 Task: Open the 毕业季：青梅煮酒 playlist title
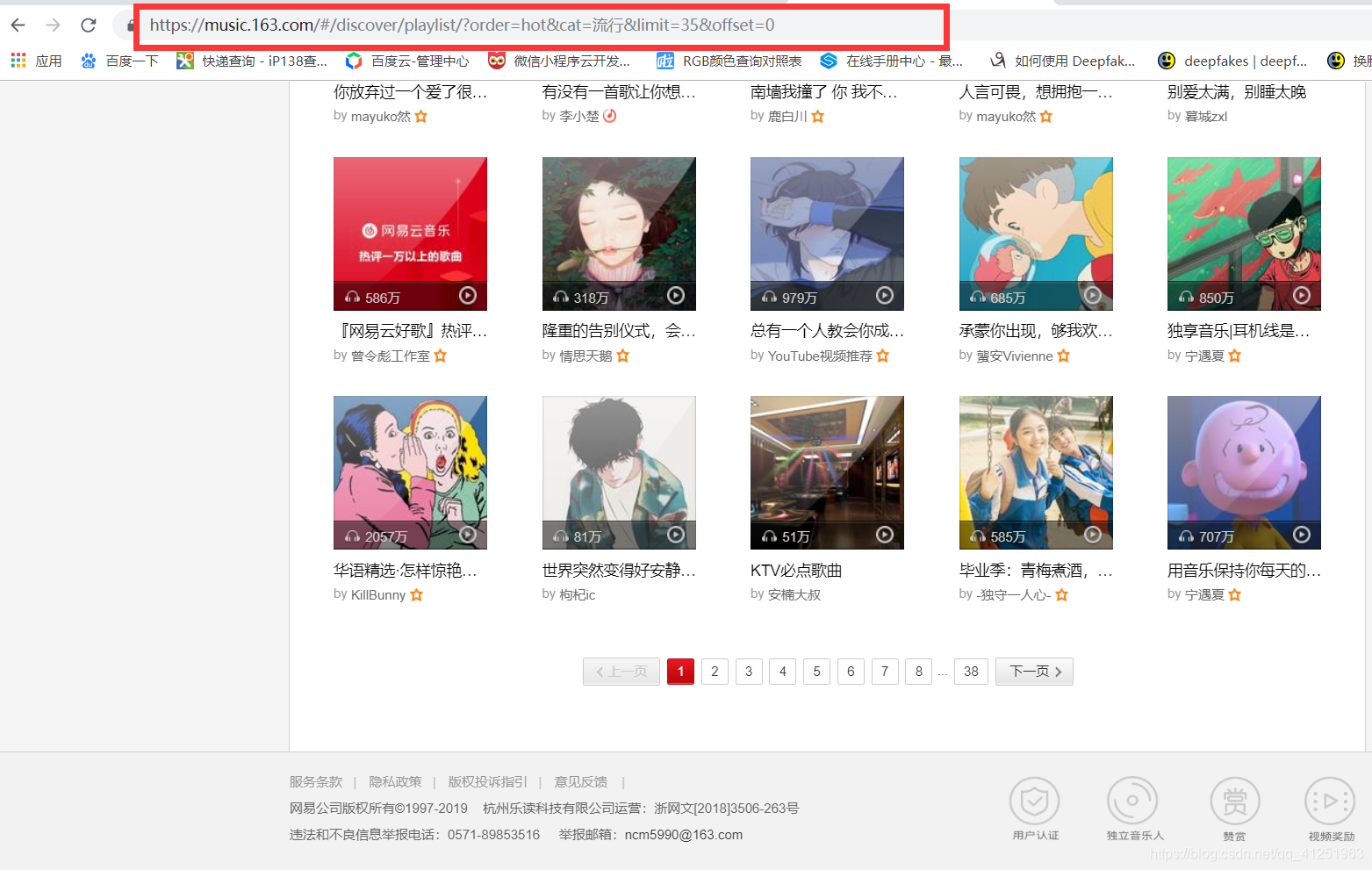click(1036, 571)
